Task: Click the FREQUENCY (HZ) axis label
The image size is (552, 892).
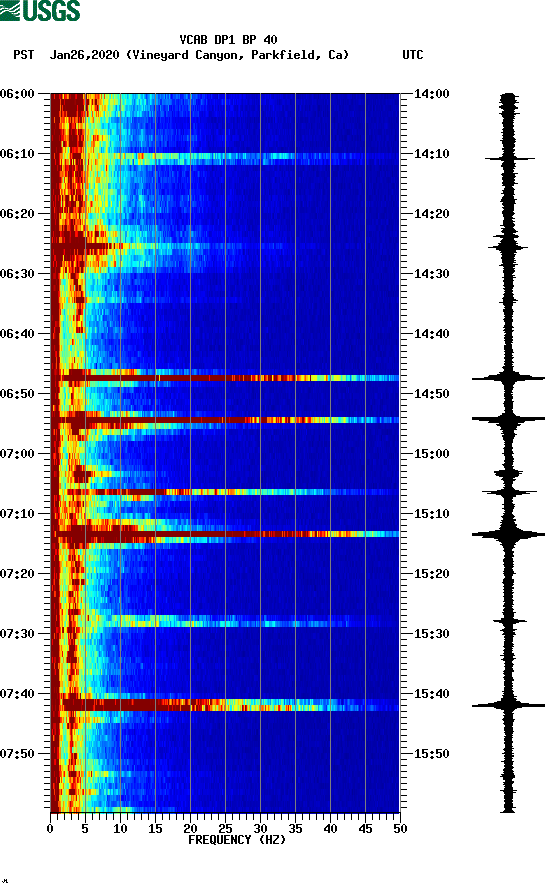Action: [237, 840]
